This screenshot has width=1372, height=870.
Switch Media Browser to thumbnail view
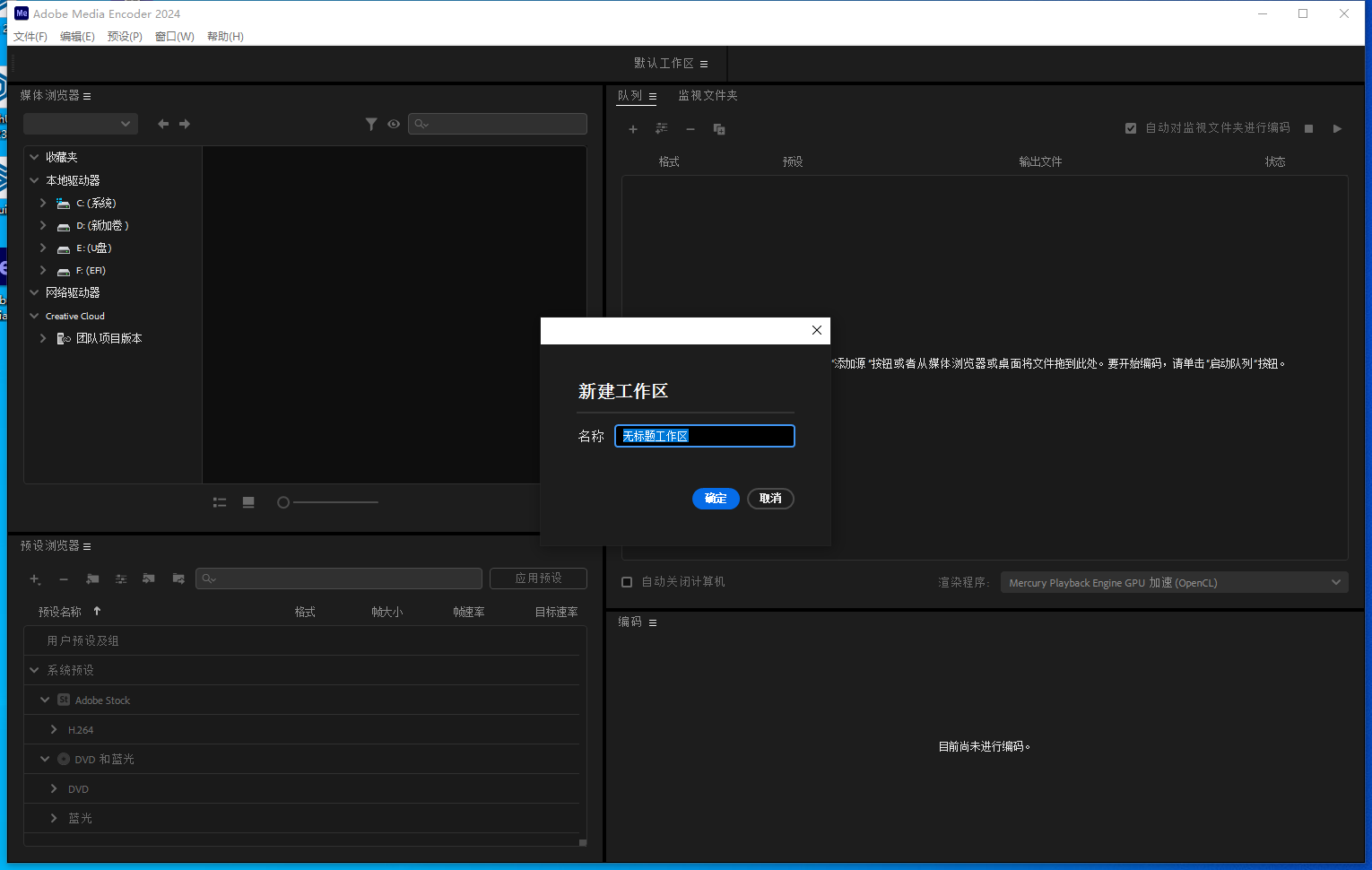pos(248,502)
